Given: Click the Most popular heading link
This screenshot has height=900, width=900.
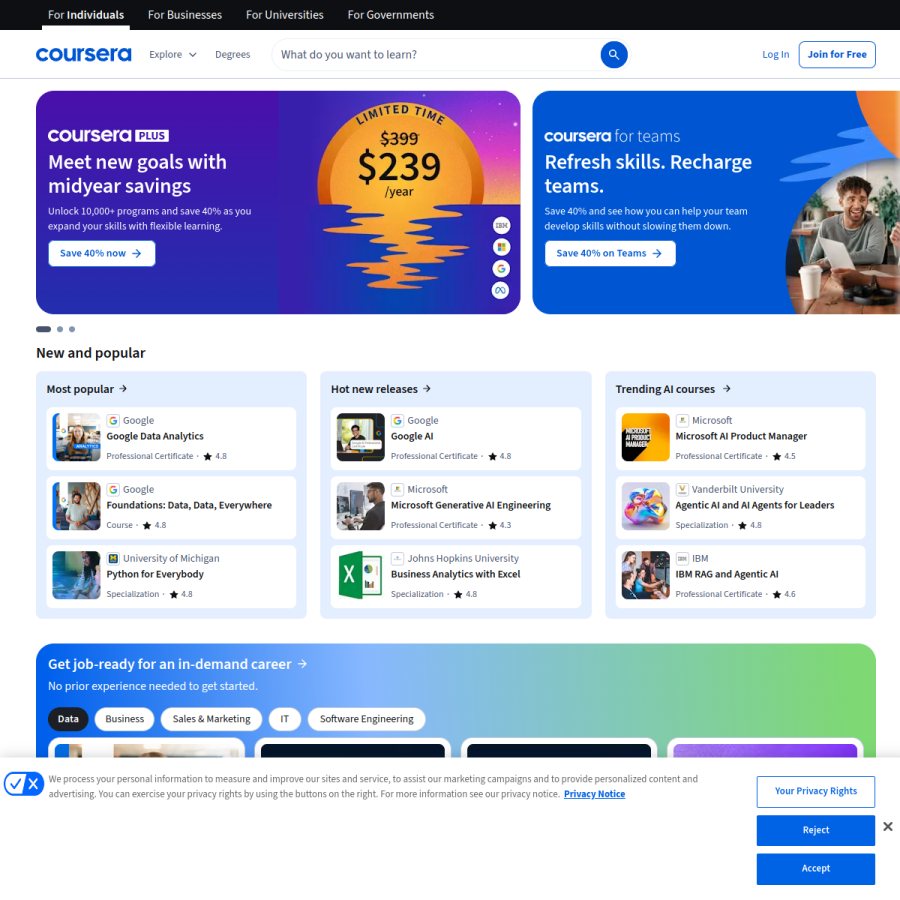Looking at the screenshot, I should [x=80, y=389].
